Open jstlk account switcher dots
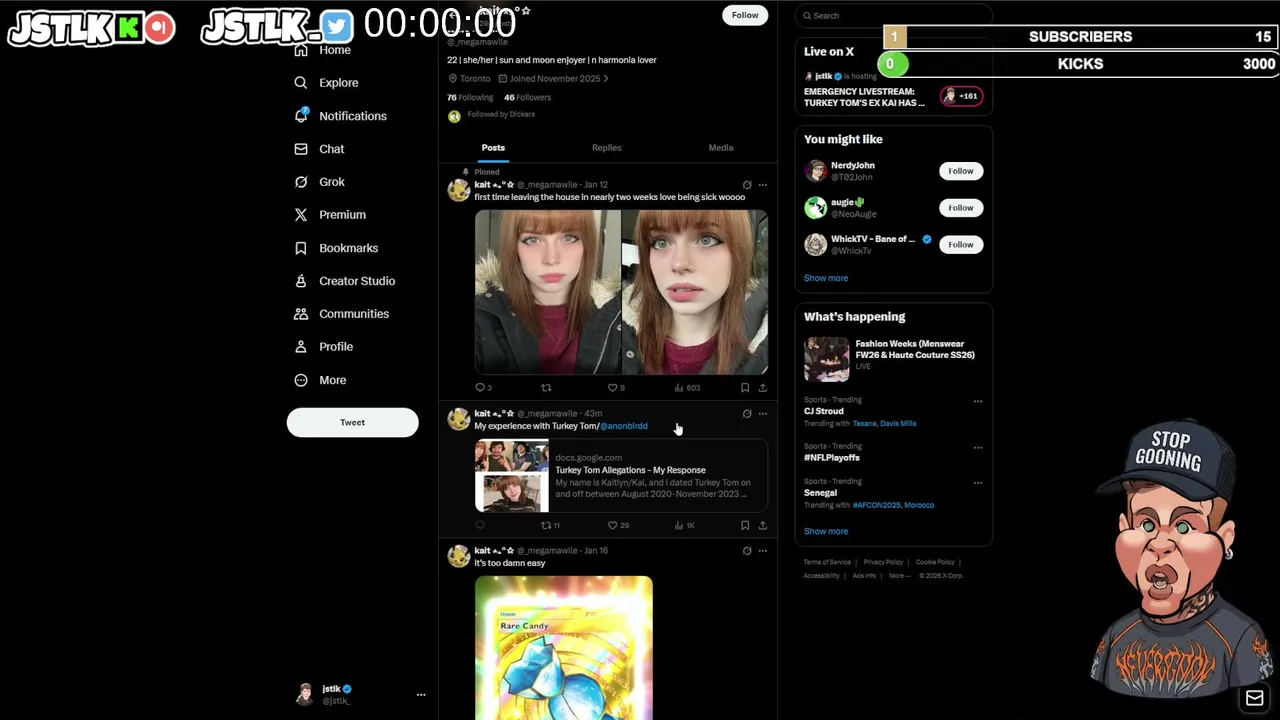Viewport: 1280px width, 720px height. click(x=421, y=694)
